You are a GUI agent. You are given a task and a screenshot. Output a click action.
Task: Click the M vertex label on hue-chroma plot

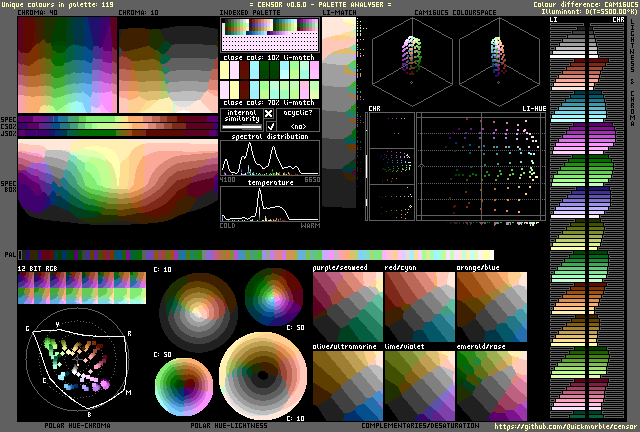[129, 392]
